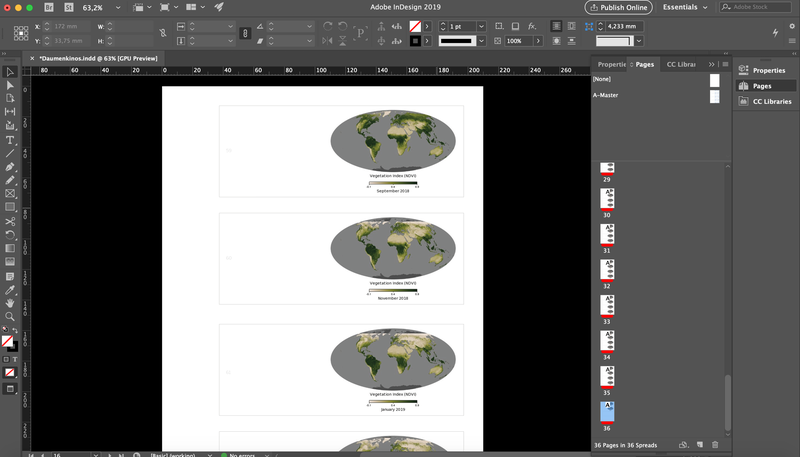
Task: Select the Pencil tool
Action: click(x=10, y=180)
